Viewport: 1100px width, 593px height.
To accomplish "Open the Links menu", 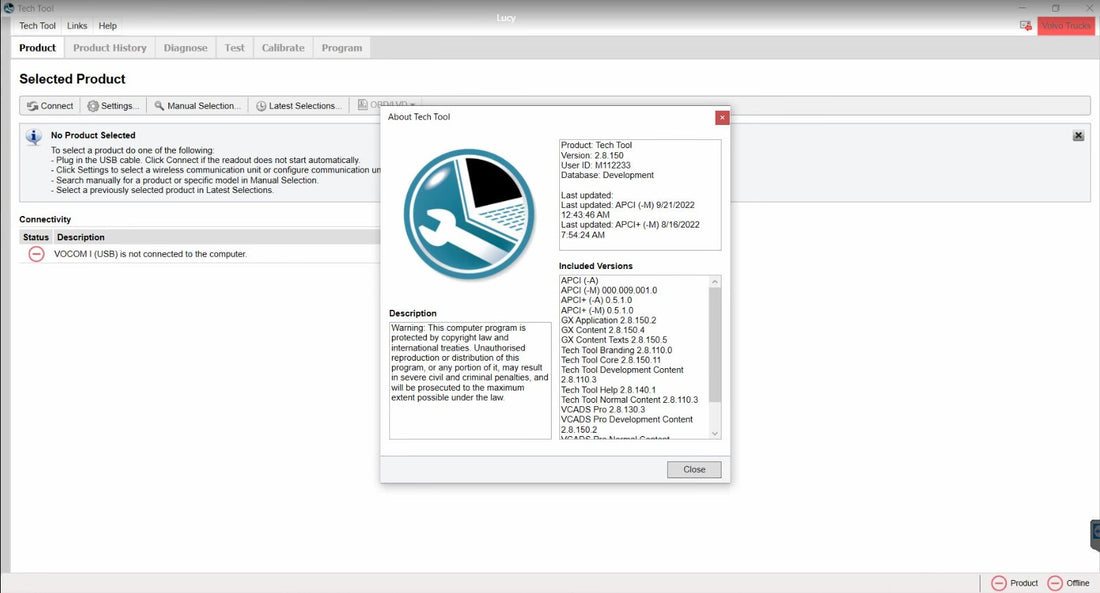I will tap(77, 26).
